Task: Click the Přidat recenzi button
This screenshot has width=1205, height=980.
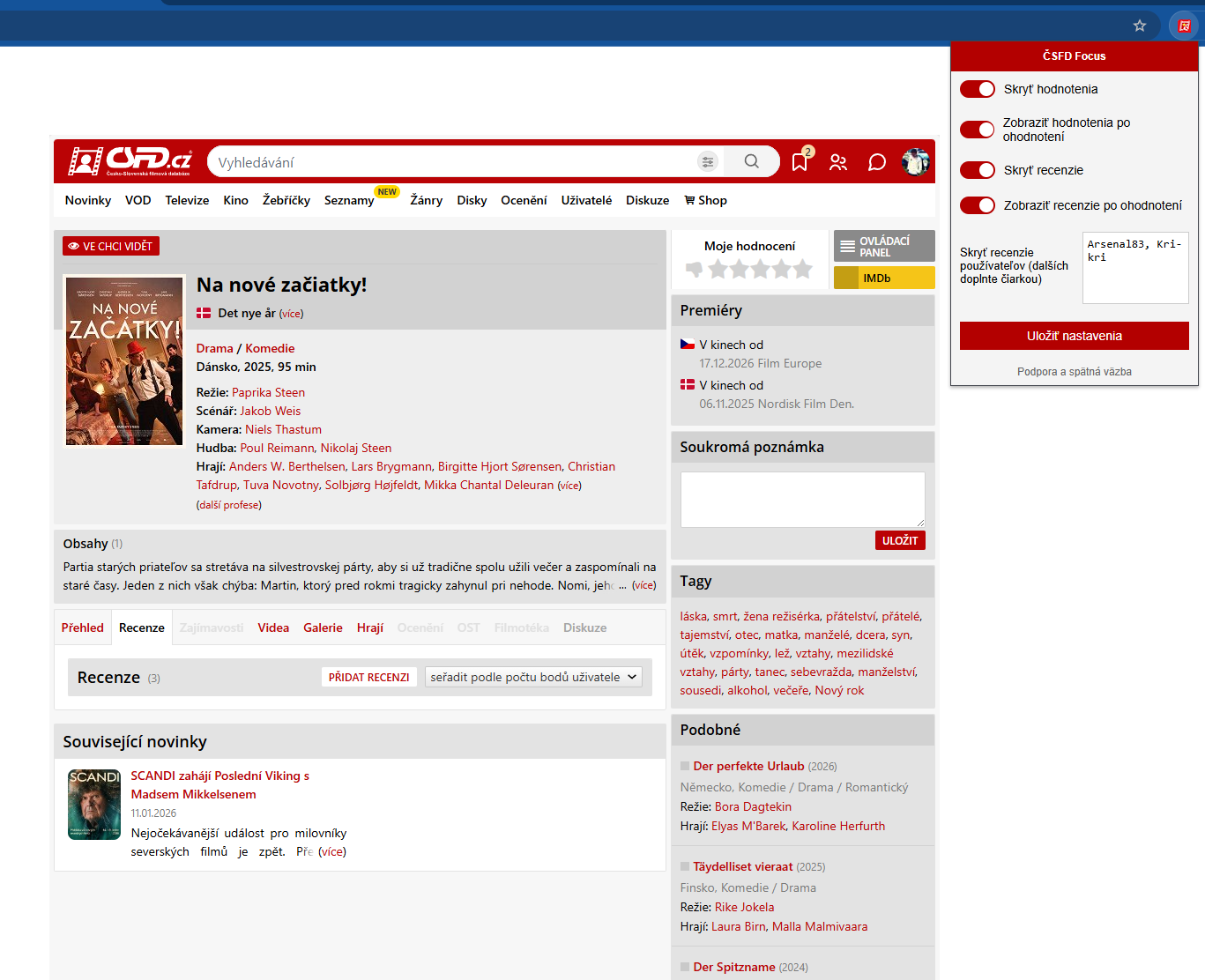Action: pos(368,677)
